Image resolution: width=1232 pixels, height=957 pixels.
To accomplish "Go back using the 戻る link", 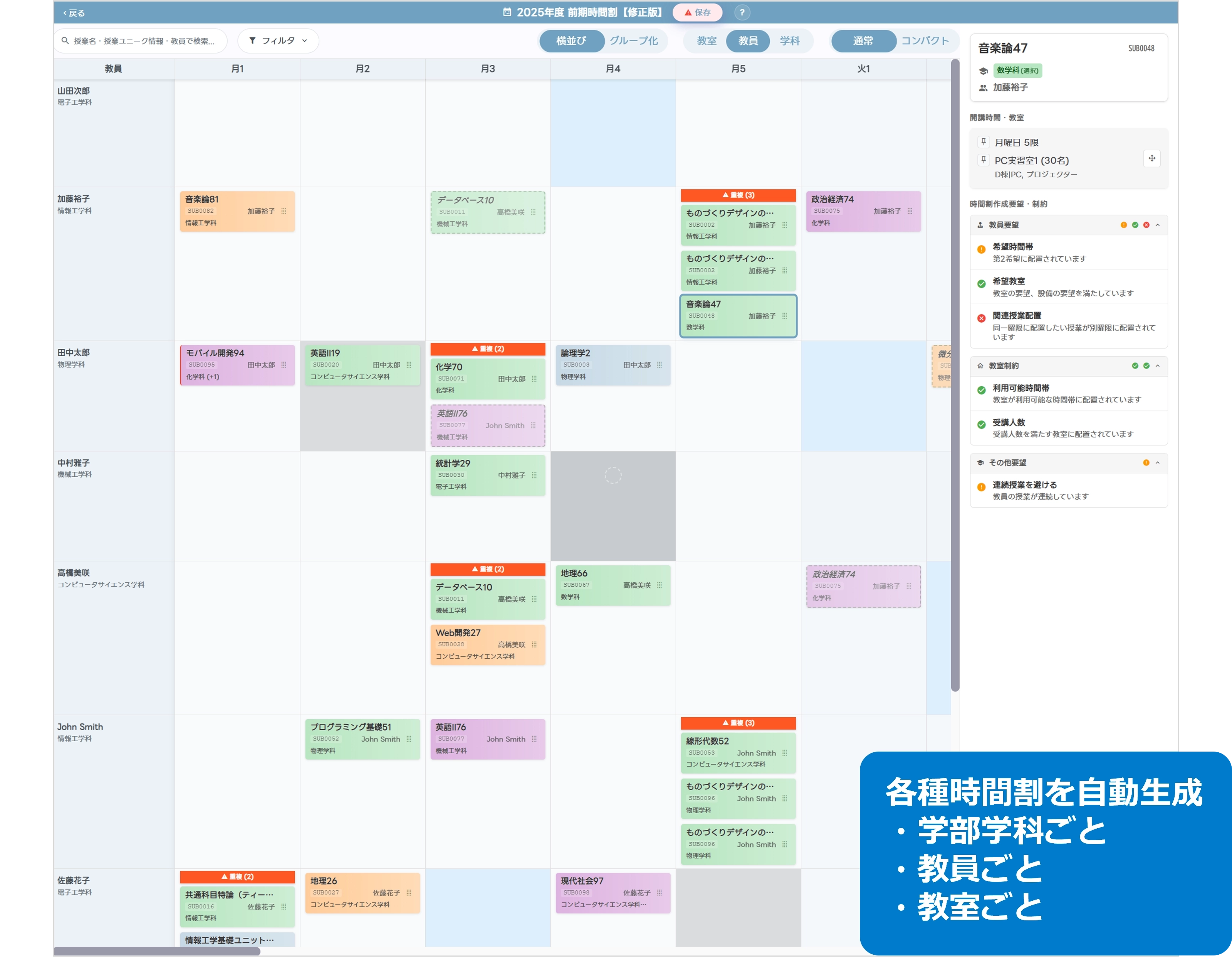I will point(74,13).
